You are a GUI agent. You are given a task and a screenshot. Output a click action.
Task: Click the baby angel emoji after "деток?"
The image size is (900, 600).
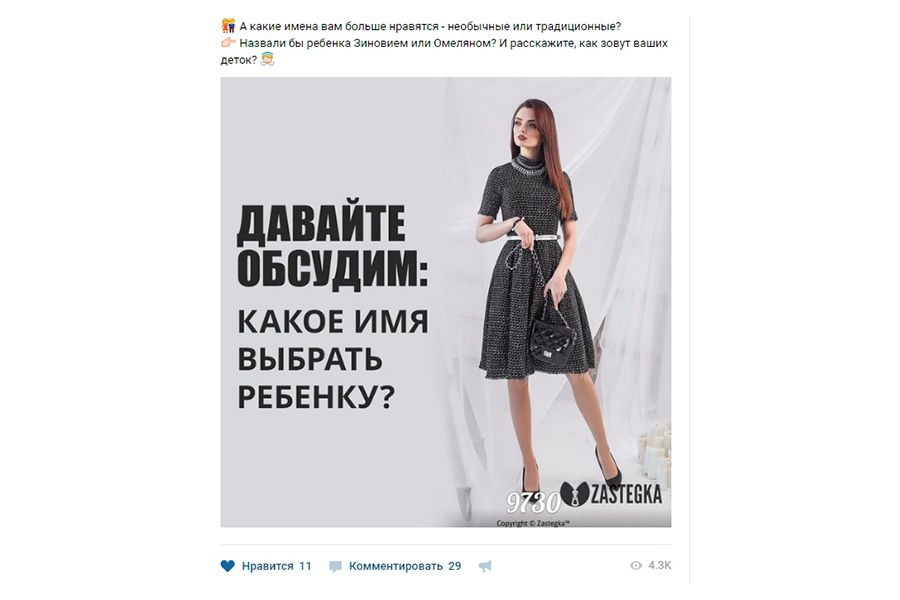point(267,59)
